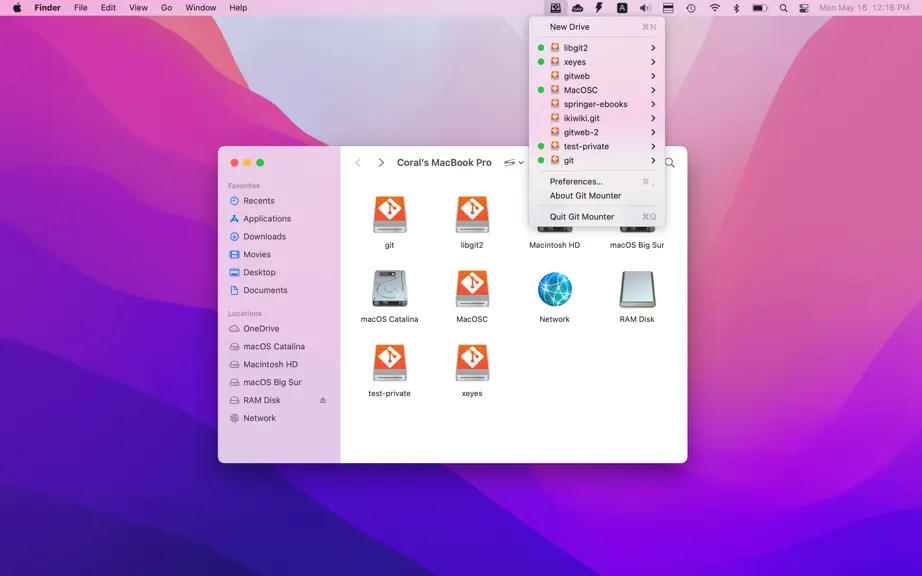
Task: Select About Git Mounter
Action: [597, 196]
